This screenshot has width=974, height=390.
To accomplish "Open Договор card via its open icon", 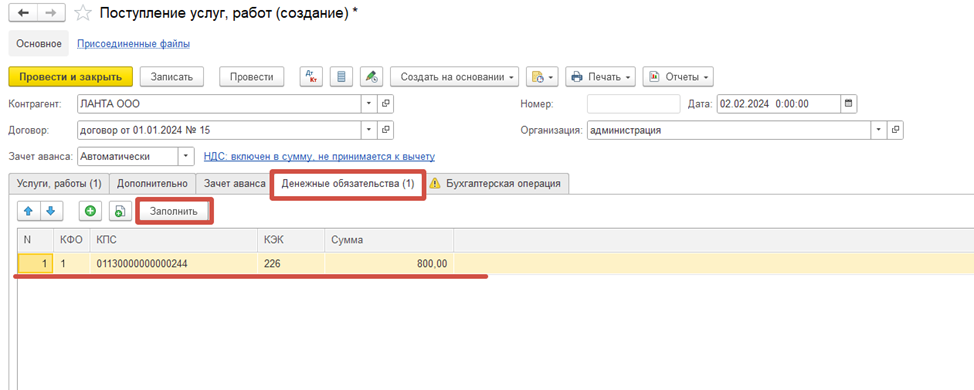I will click(x=386, y=130).
